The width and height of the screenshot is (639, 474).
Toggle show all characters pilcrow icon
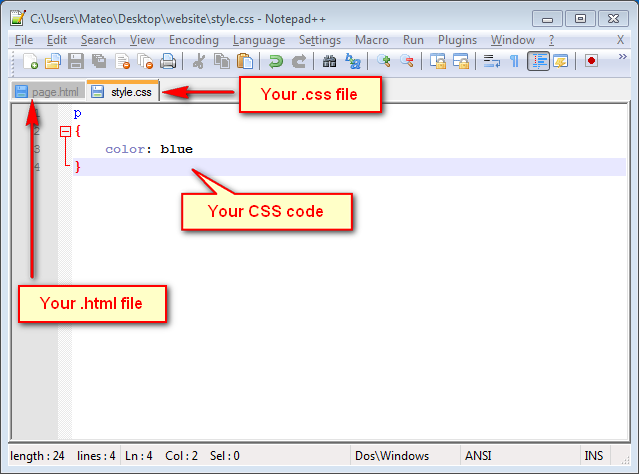514,61
